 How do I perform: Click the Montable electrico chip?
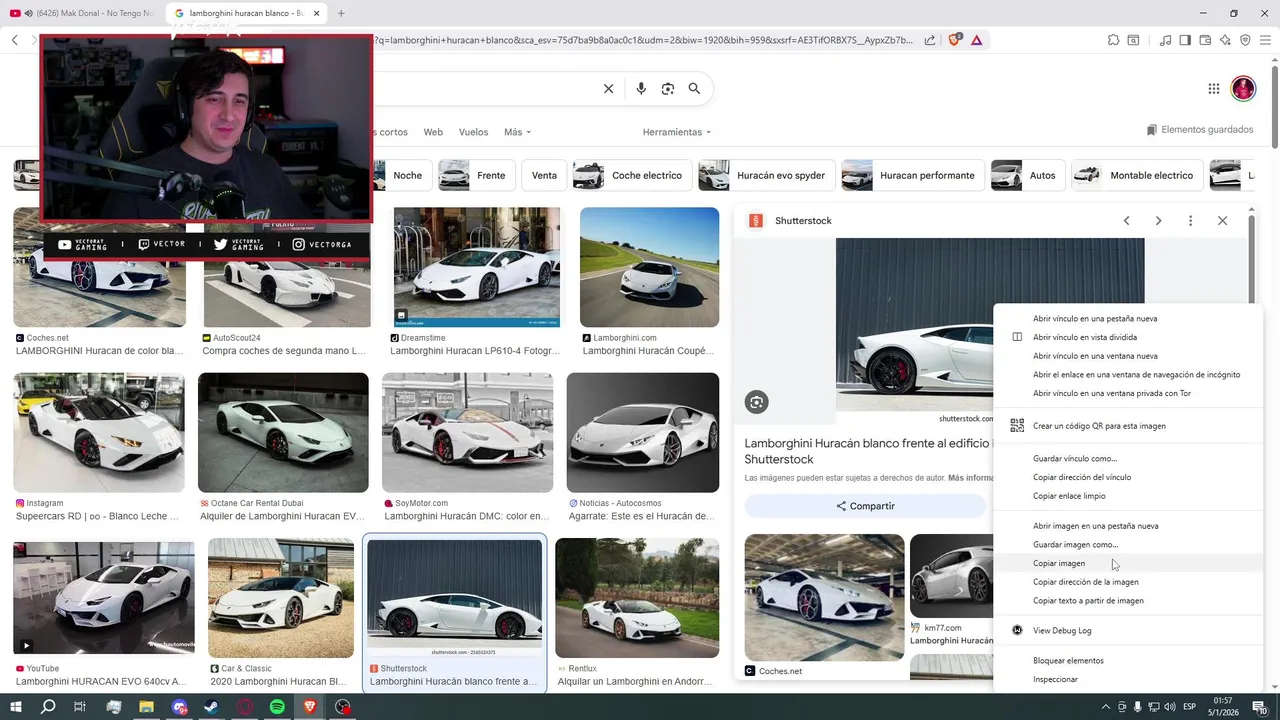click(x=1136, y=175)
